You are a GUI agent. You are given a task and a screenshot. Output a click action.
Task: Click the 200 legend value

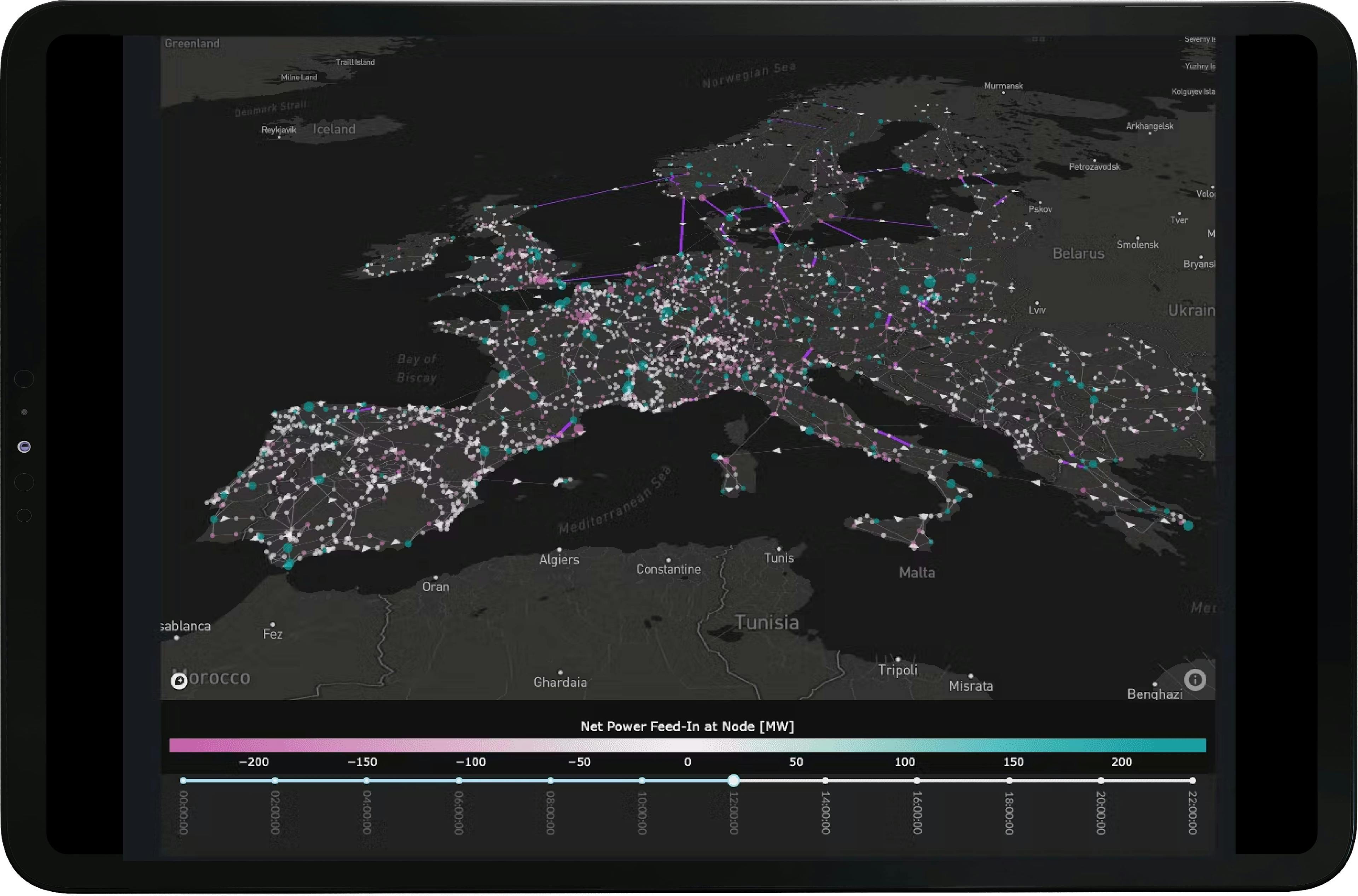point(1121,762)
